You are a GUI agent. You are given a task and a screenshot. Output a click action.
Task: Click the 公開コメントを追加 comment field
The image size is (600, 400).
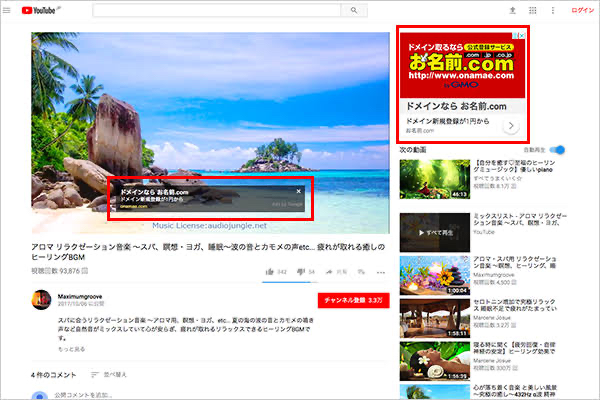click(83, 395)
